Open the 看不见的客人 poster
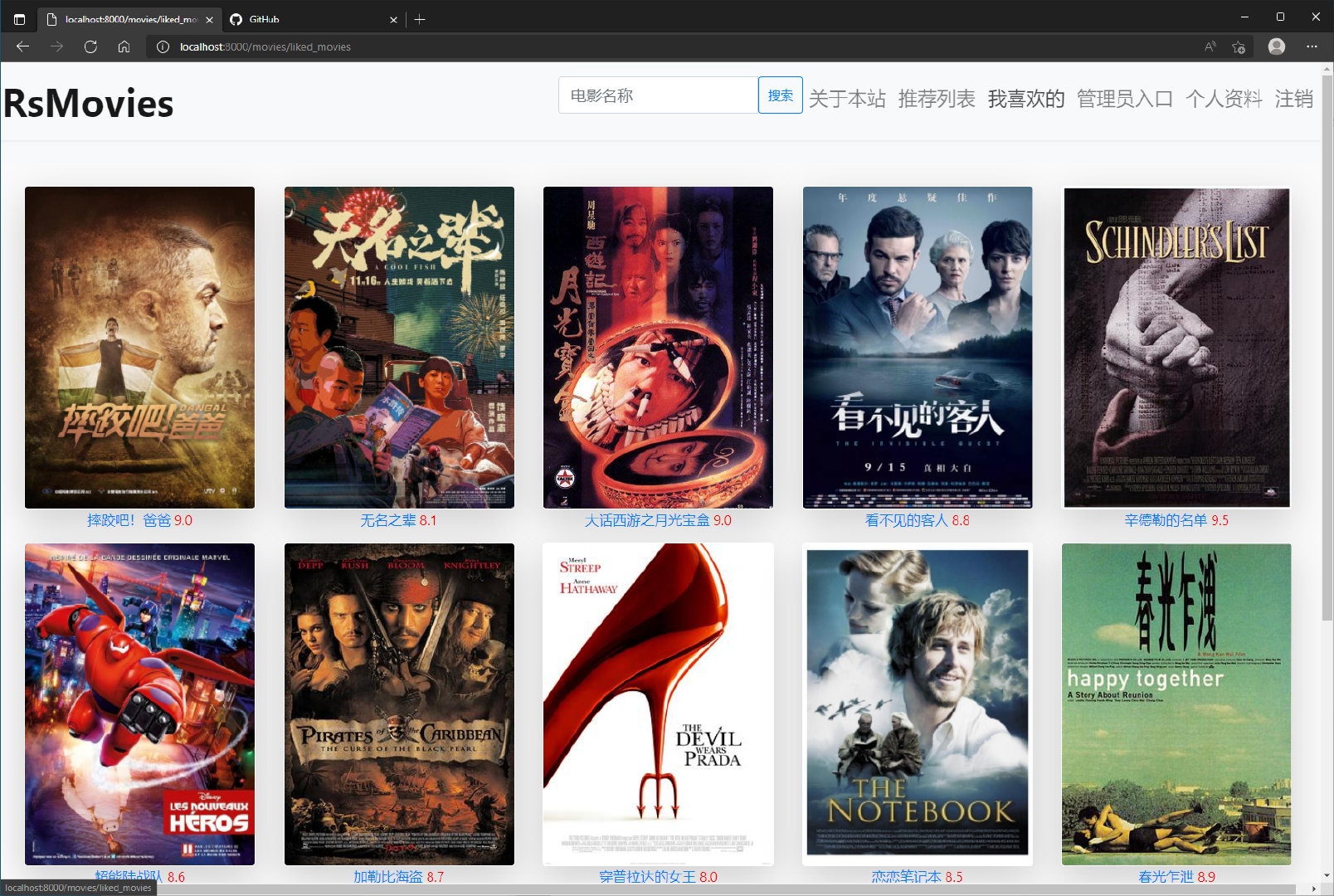 [918, 348]
